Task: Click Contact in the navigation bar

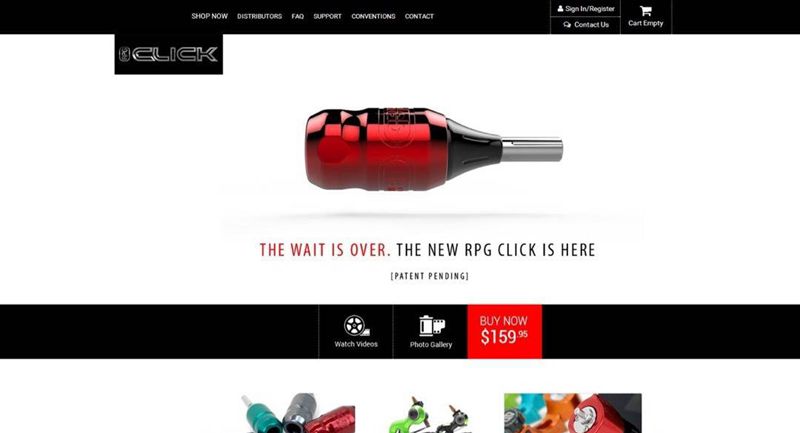Action: 419,16
